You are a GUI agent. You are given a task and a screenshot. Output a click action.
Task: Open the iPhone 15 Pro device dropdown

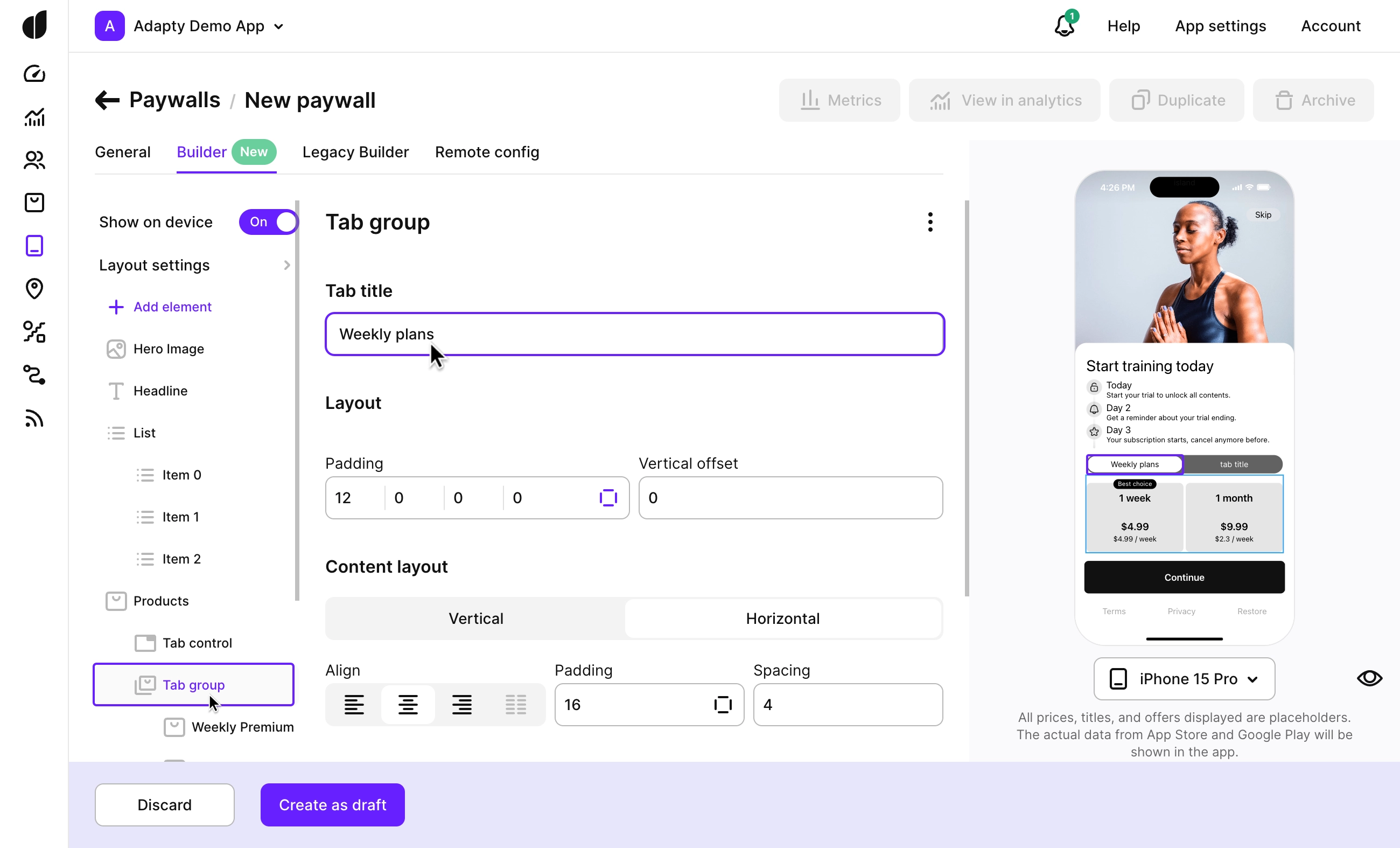[1184, 679]
